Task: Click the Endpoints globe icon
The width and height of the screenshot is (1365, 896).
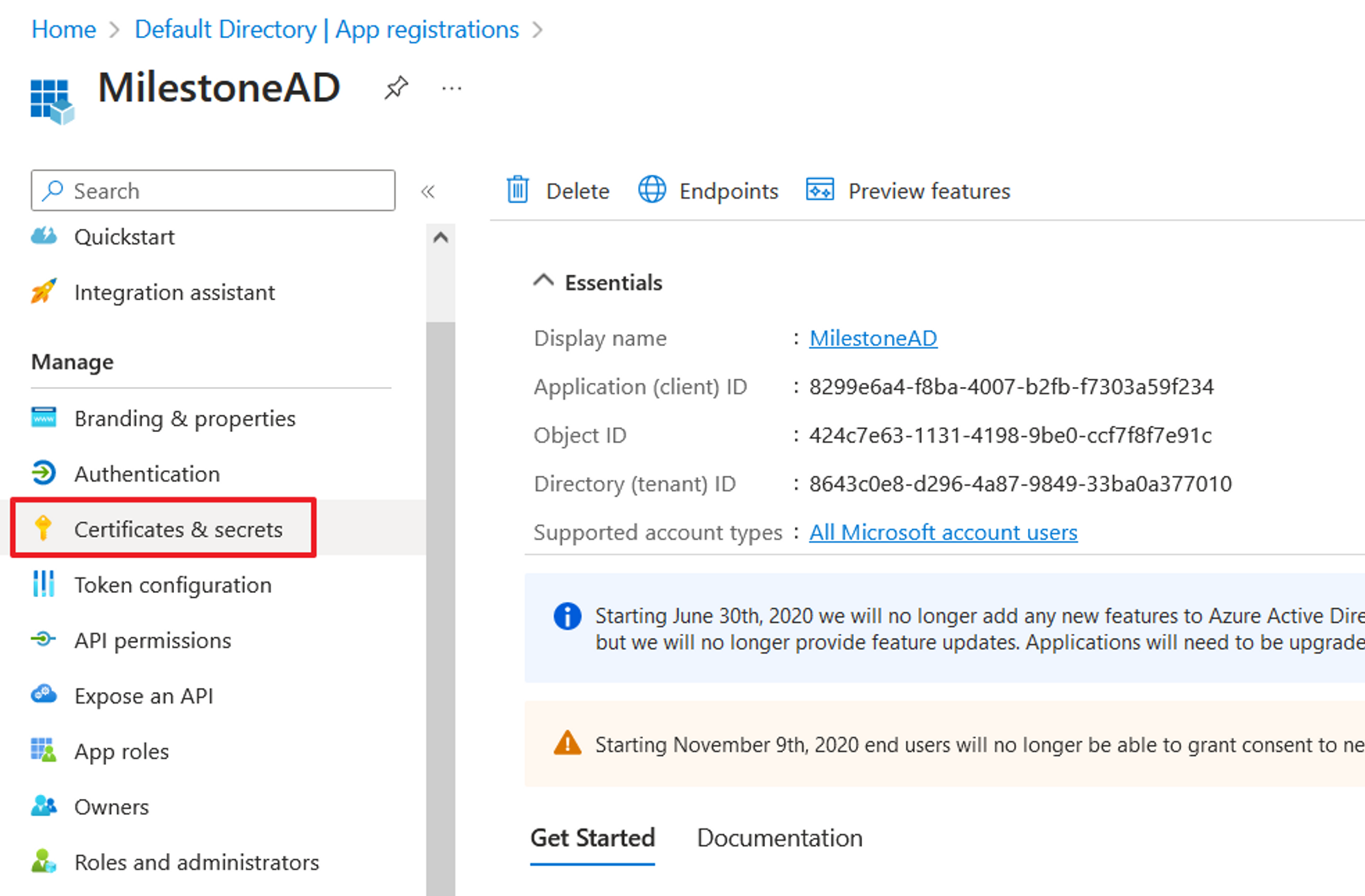Action: [652, 190]
